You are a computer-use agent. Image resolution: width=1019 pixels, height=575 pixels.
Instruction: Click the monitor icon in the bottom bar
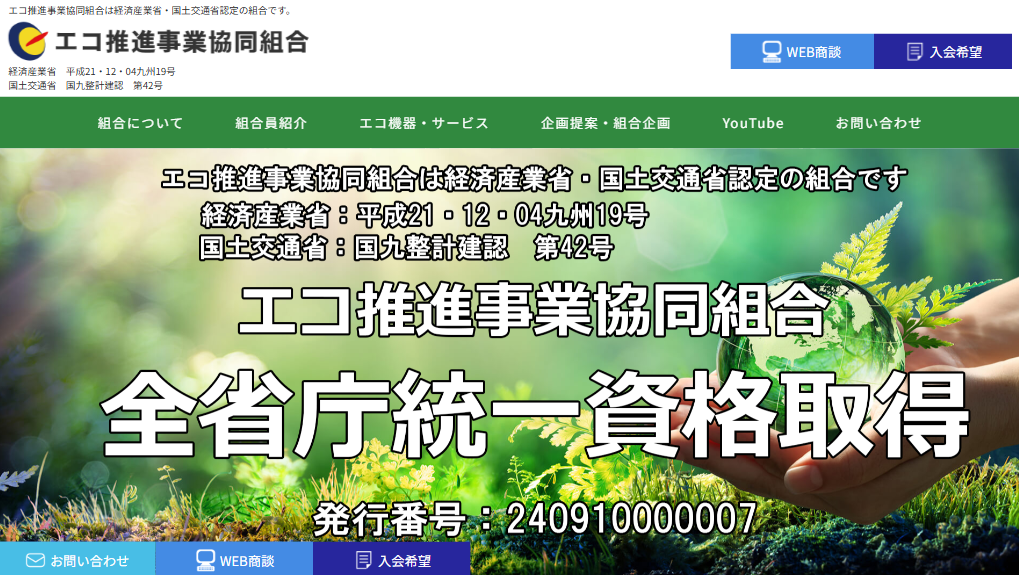coord(205,560)
